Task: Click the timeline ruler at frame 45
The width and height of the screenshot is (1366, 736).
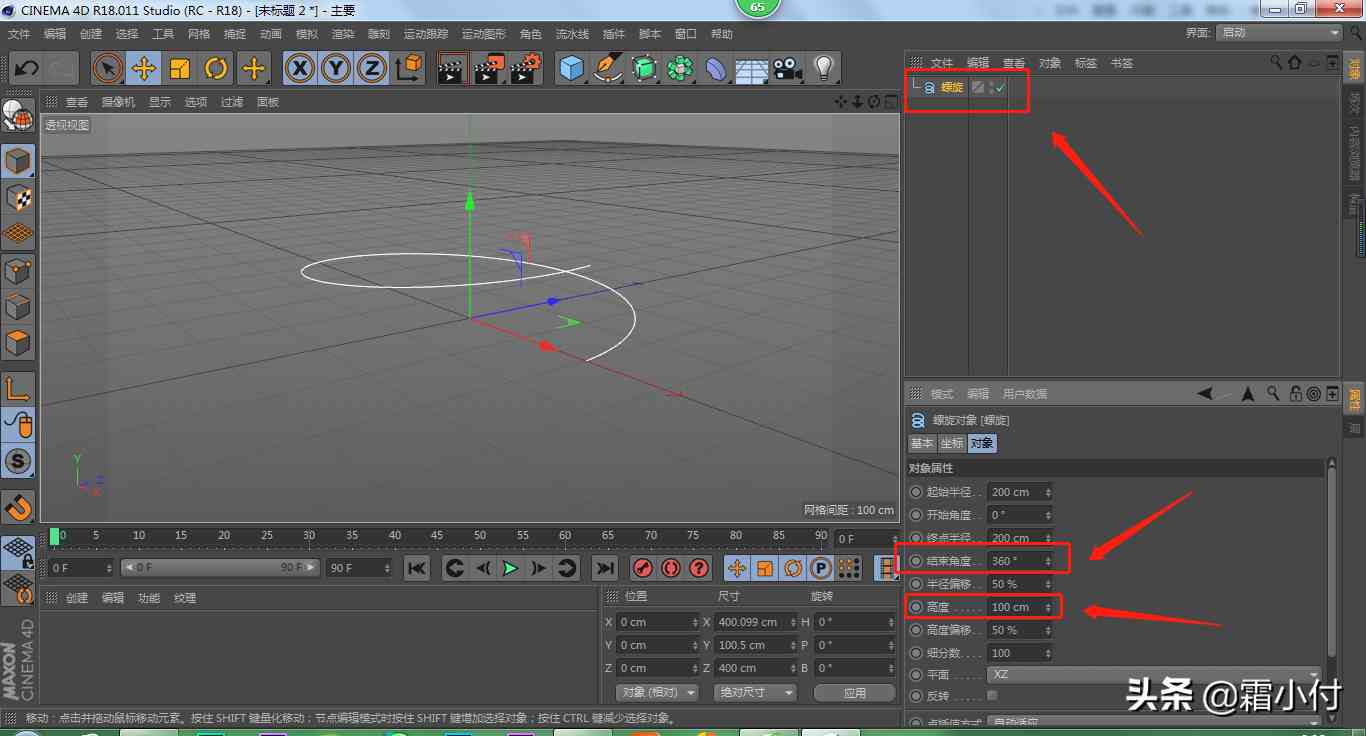Action: [x=437, y=536]
